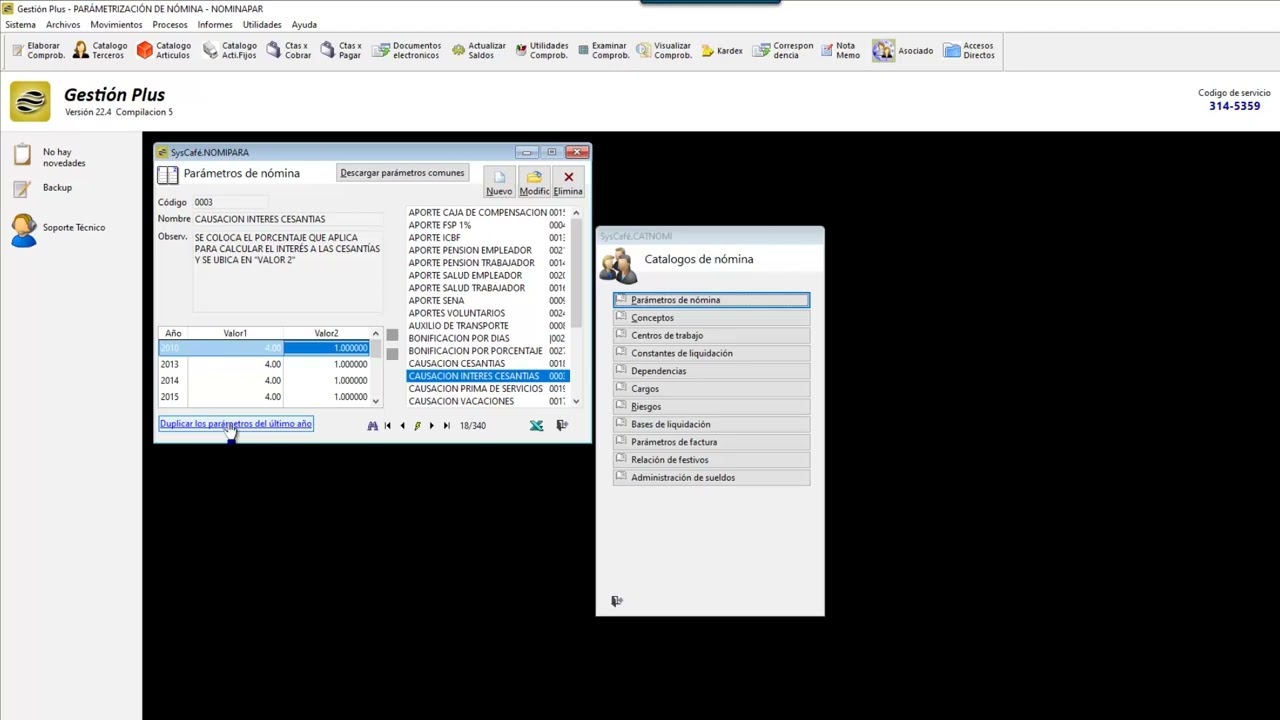Open Catalogo Articulos toolbar icon
This screenshot has height=720, width=1280.
coord(163,50)
